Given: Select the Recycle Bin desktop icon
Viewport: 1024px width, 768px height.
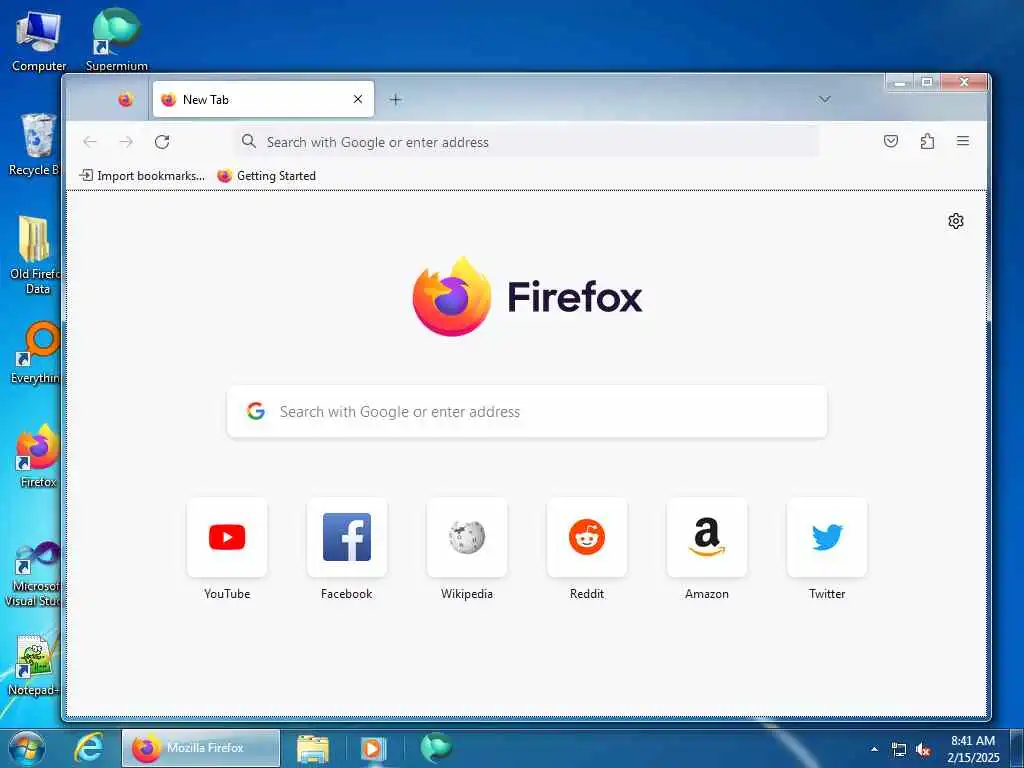Looking at the screenshot, I should coord(34,144).
